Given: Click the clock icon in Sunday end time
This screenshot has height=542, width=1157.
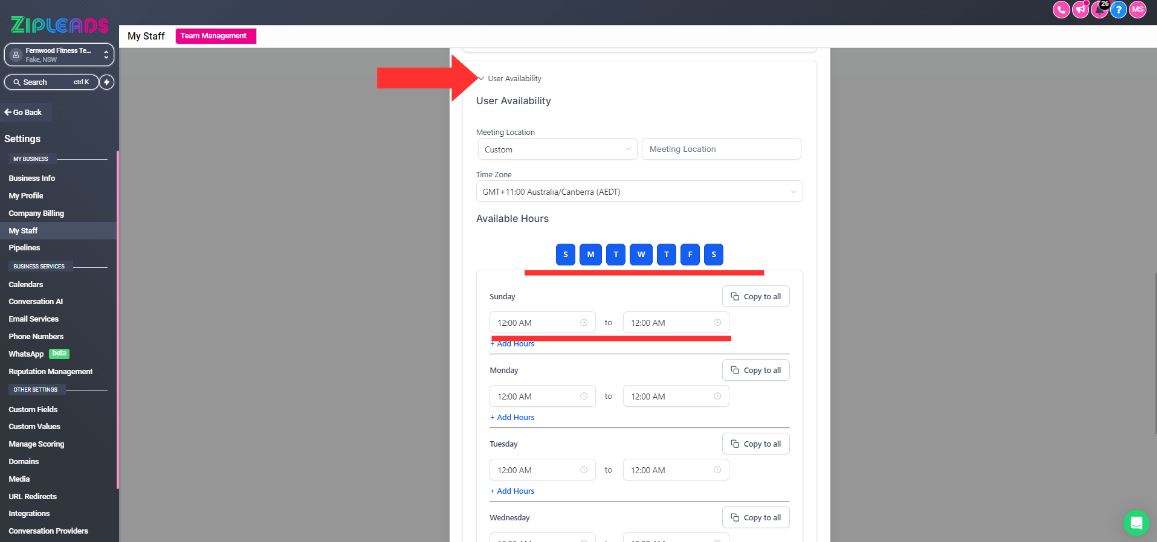Looking at the screenshot, I should 717,322.
